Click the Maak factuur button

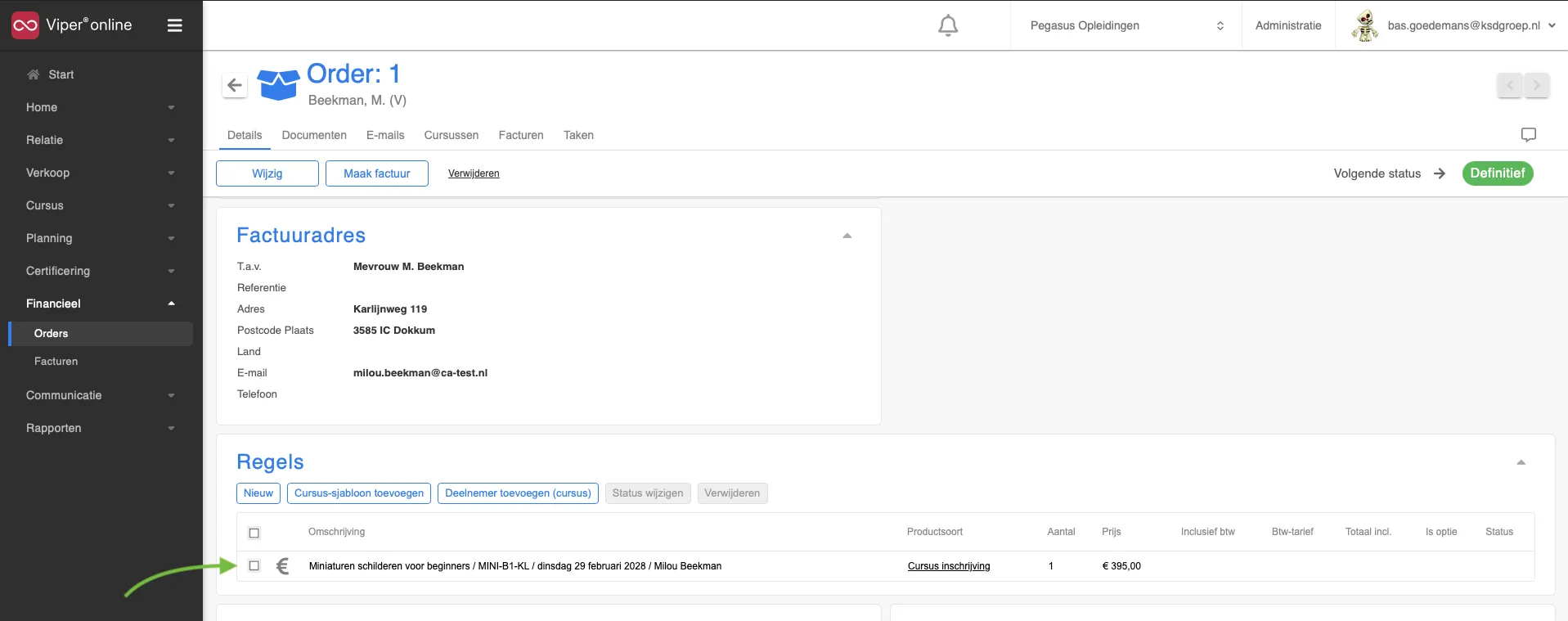[x=377, y=173]
